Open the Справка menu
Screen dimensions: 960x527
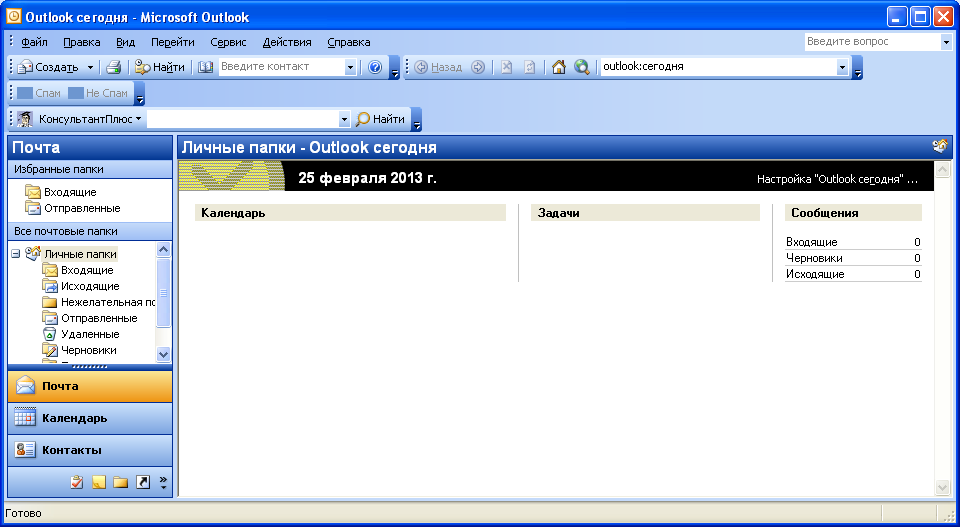pyautogui.click(x=349, y=42)
